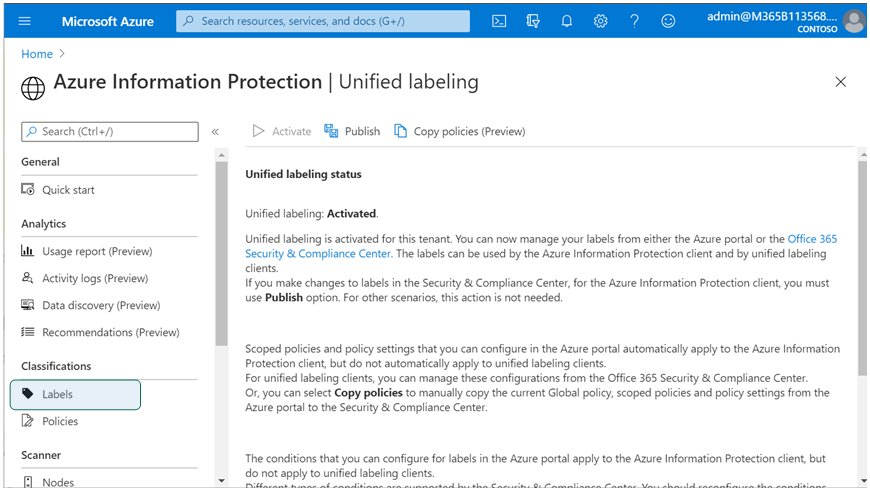Click the Data discovery icon
The width and height of the screenshot is (870, 491).
(28, 305)
